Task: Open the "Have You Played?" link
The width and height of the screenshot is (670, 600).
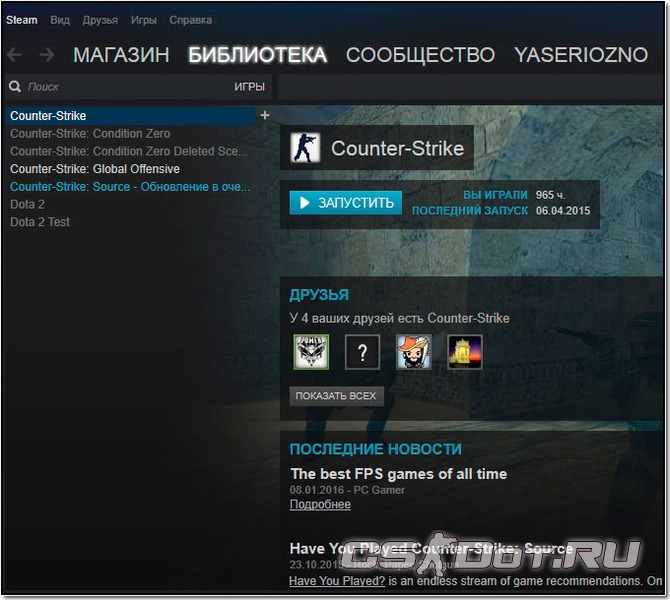Action: (x=337, y=581)
